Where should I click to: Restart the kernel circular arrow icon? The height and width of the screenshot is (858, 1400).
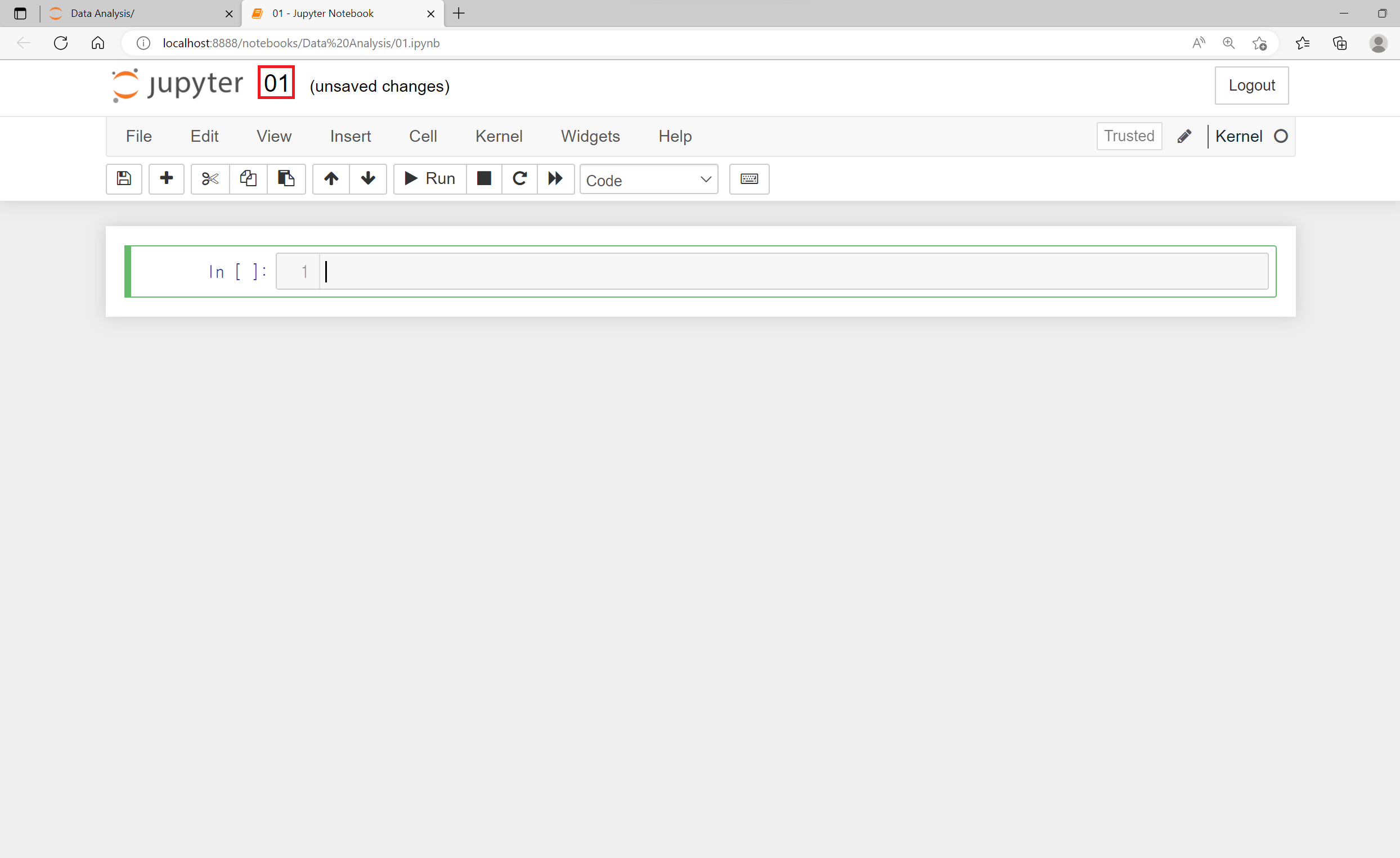point(519,178)
